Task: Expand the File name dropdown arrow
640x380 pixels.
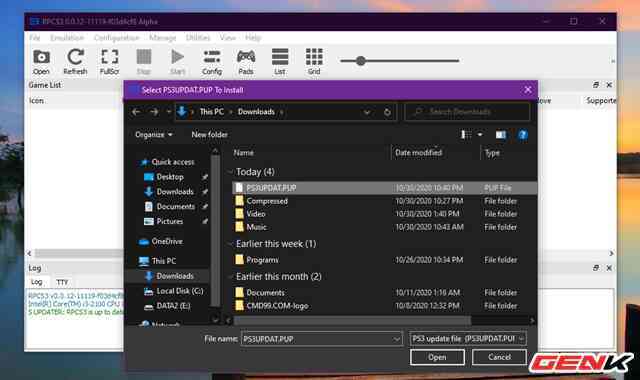Action: (x=396, y=339)
